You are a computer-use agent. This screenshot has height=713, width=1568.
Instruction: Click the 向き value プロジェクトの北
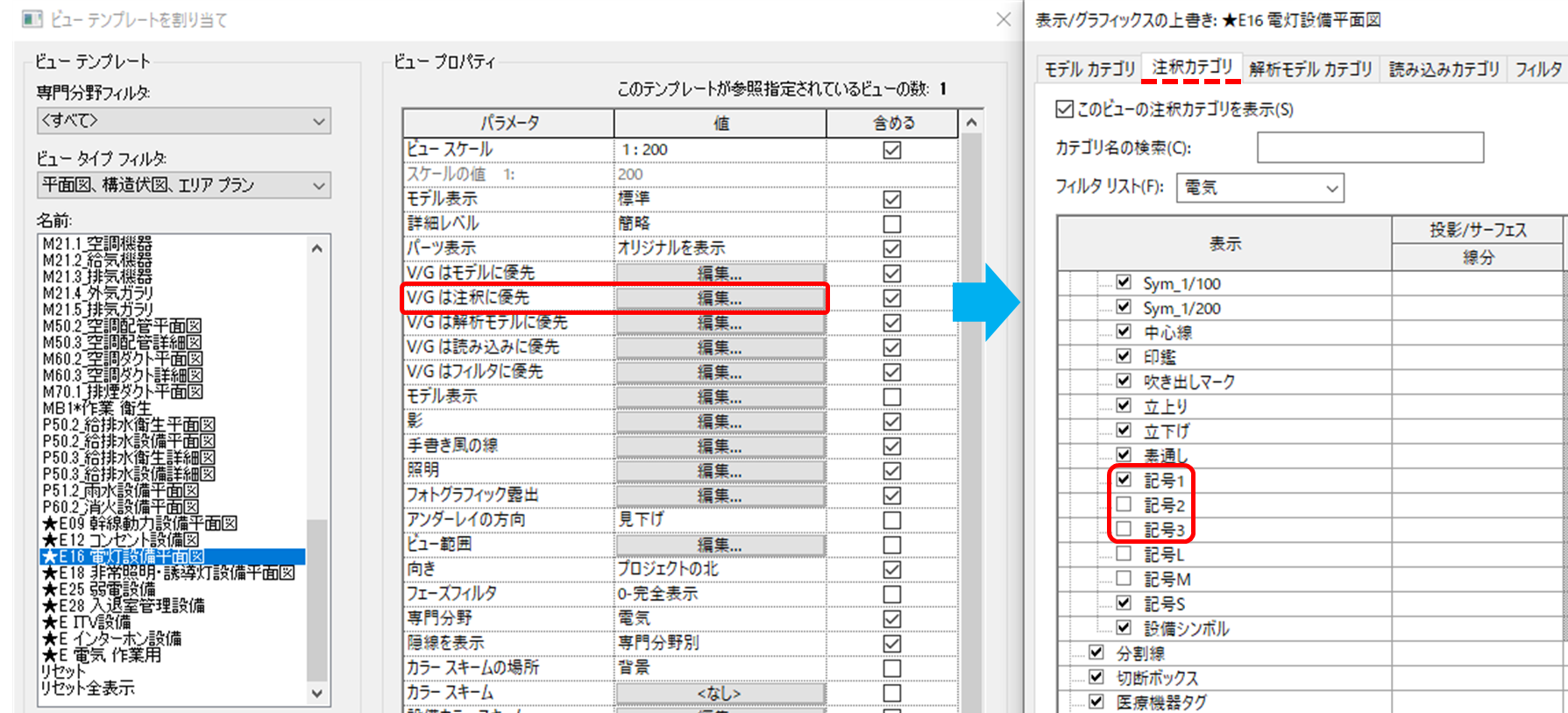(668, 569)
